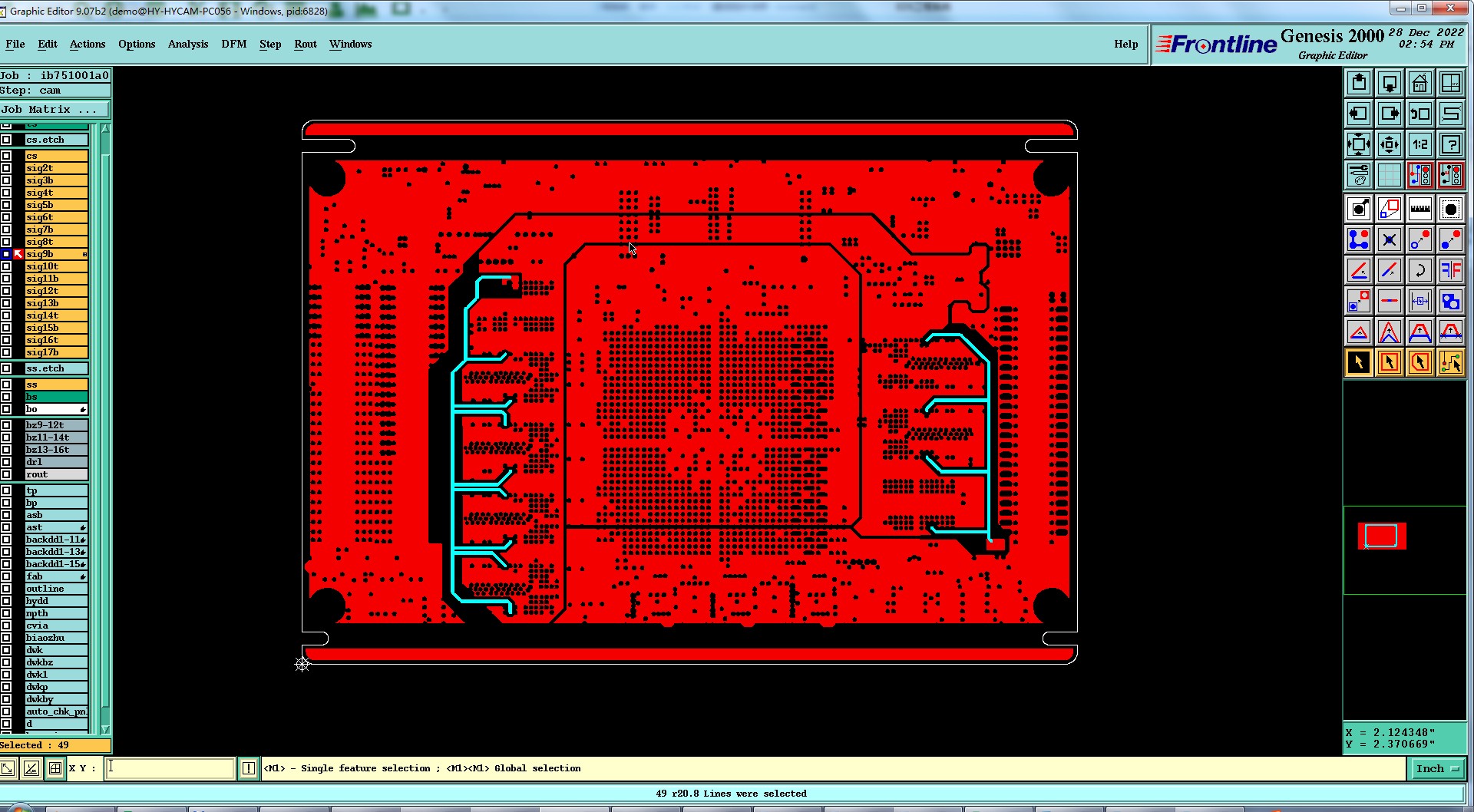Viewport: 1474px width, 812px height.
Task: Open the Analysis menu
Action: pos(188,44)
